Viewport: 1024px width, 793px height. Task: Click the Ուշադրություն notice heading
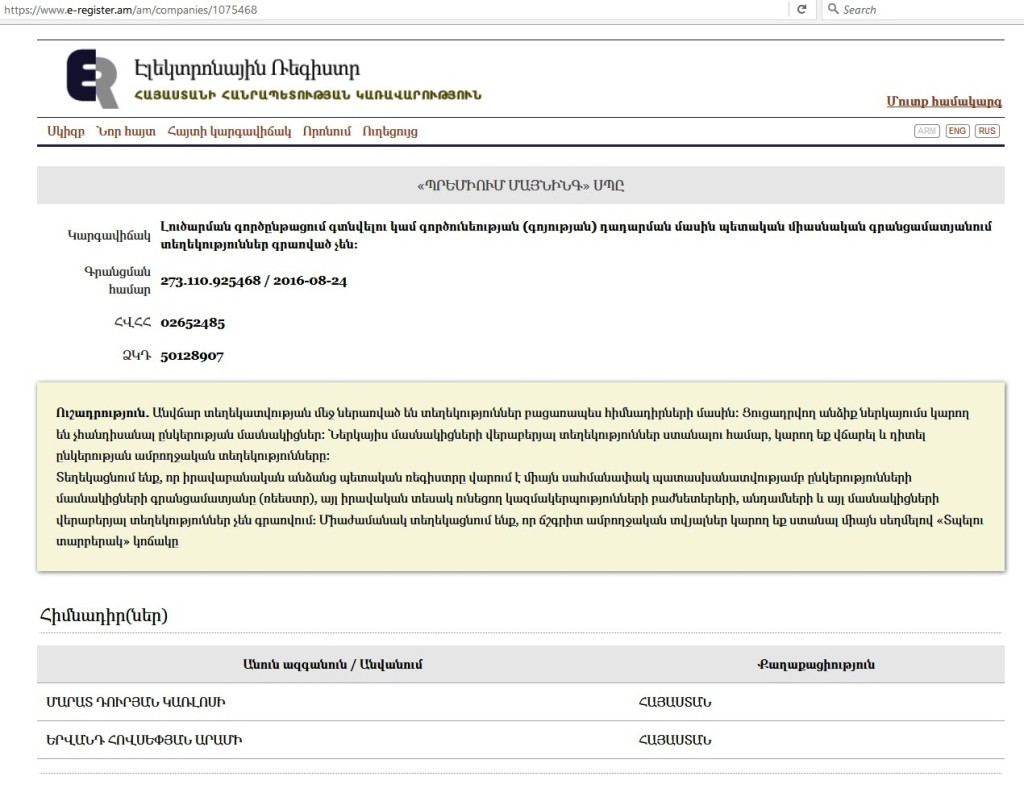tap(103, 413)
